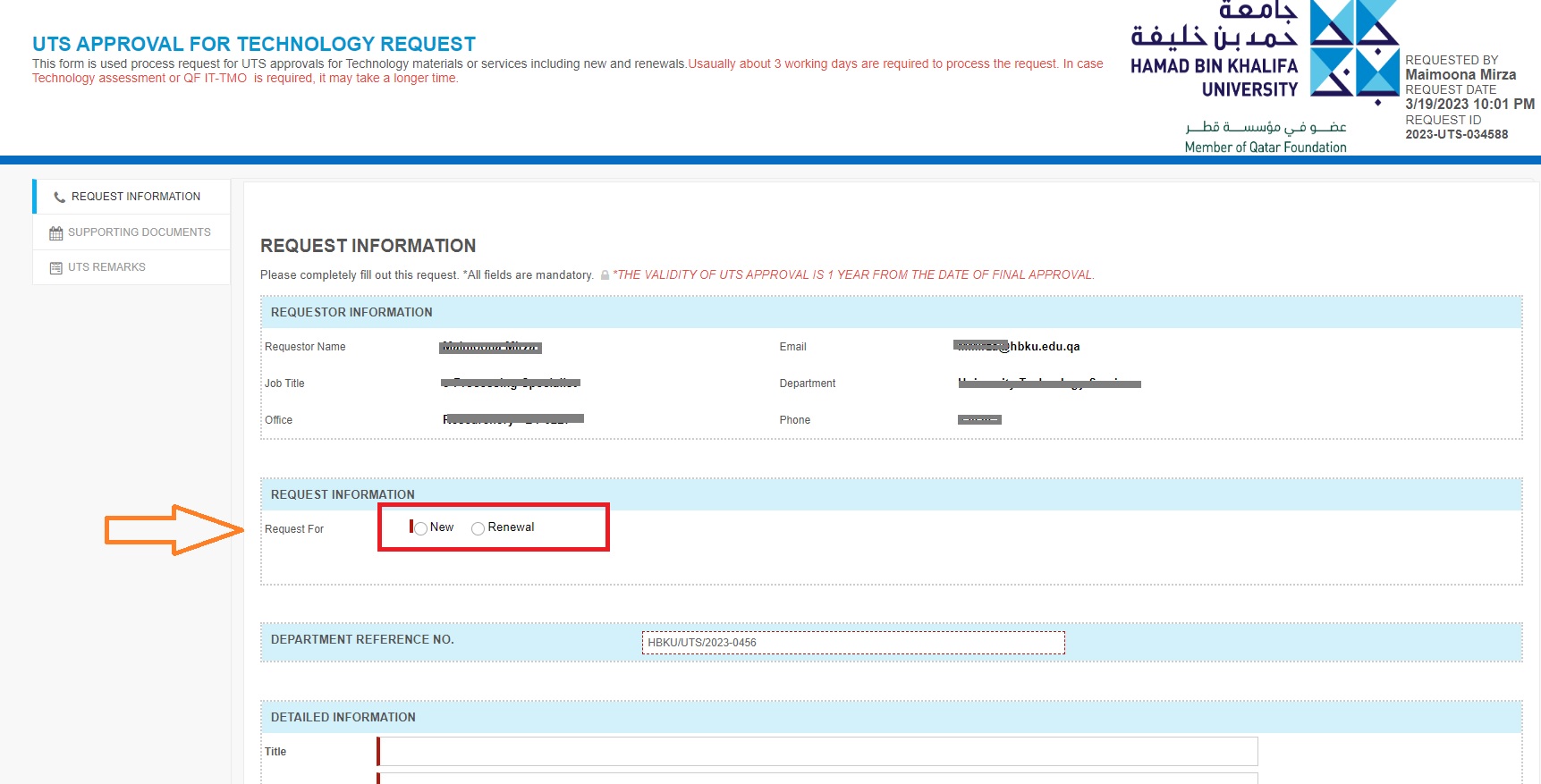Click the validity of UTS approval notice
Viewport: 1541px width, 784px height.
coord(853,275)
